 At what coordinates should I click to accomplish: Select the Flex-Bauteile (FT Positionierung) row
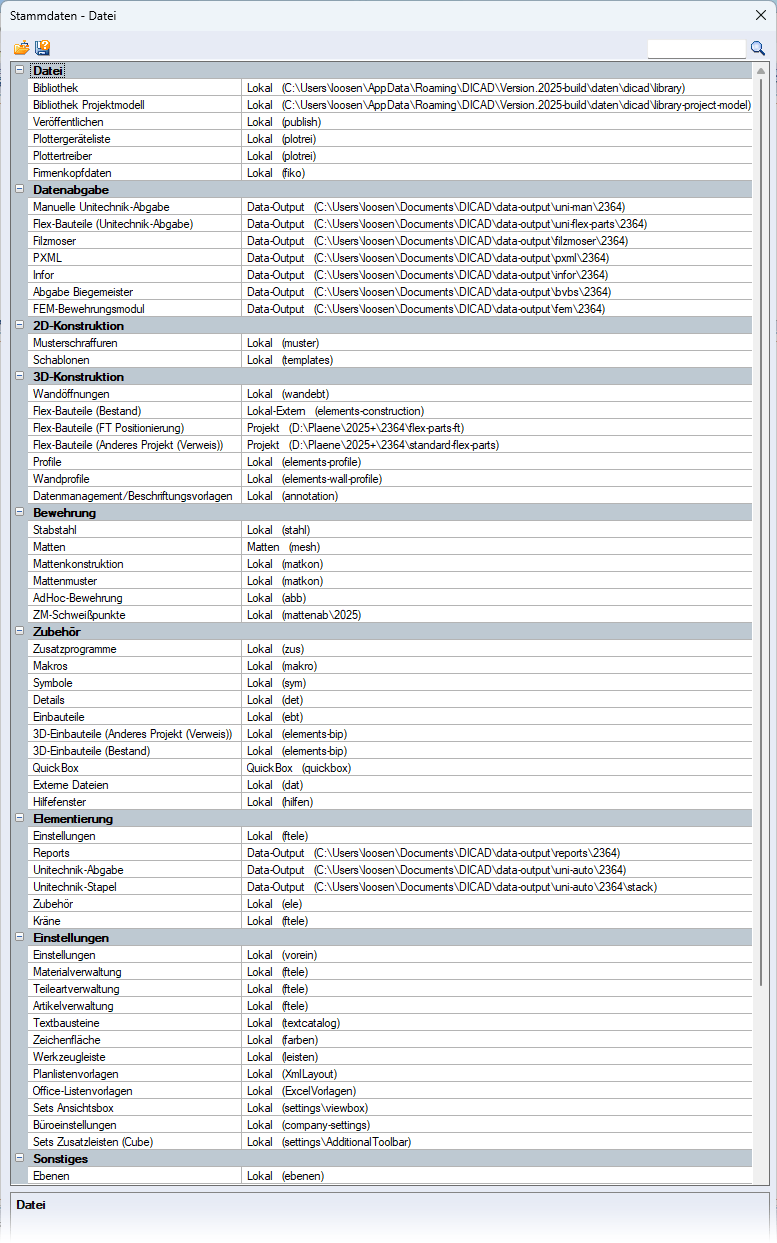[x=390, y=428]
